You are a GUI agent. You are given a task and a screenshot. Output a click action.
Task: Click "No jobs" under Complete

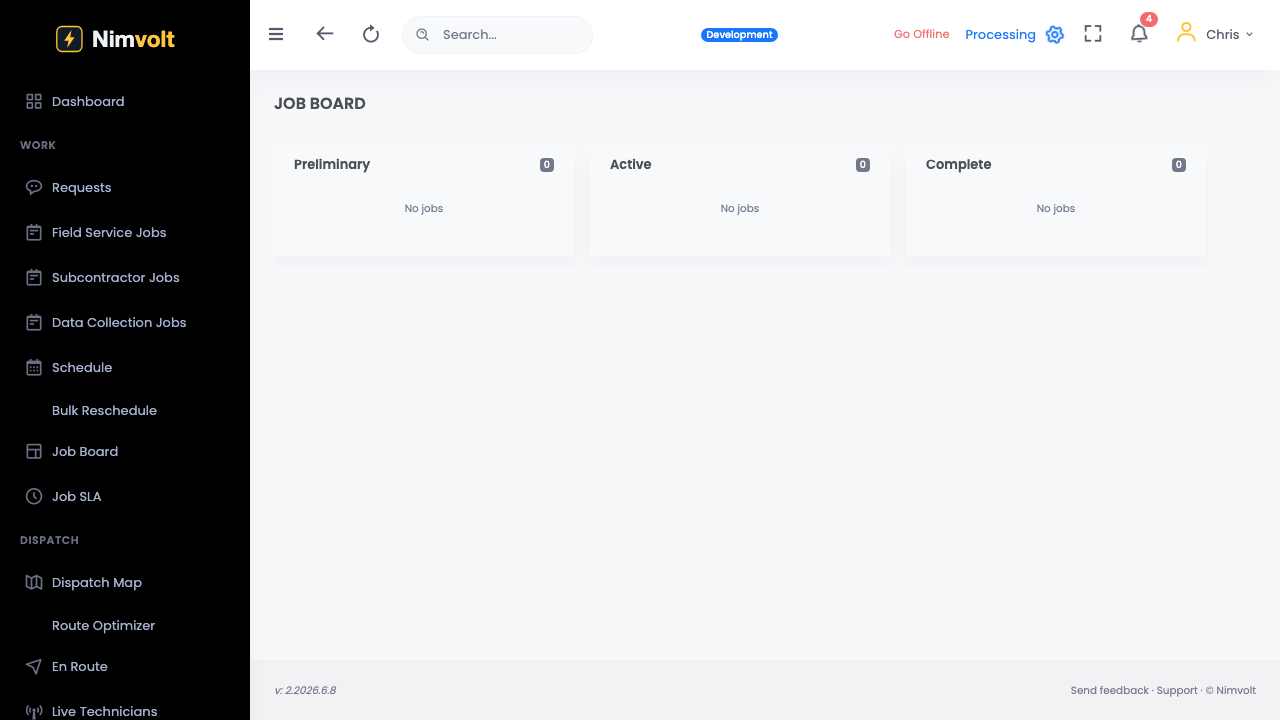[1056, 208]
